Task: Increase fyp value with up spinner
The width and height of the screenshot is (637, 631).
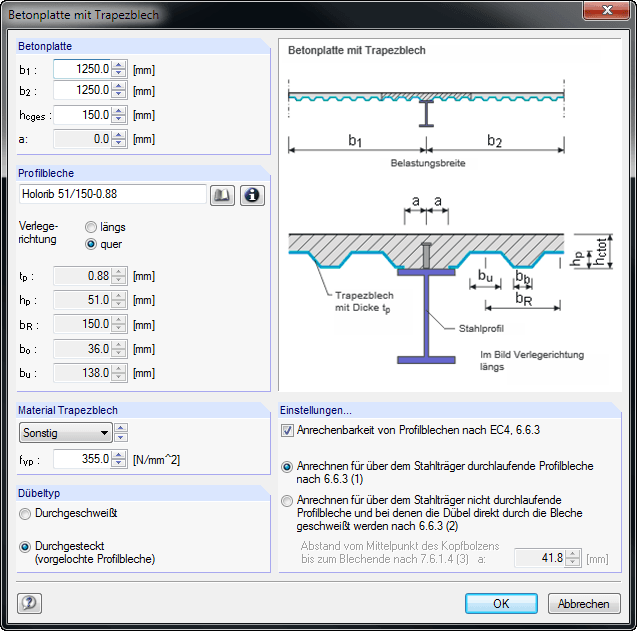Action: [x=119, y=455]
